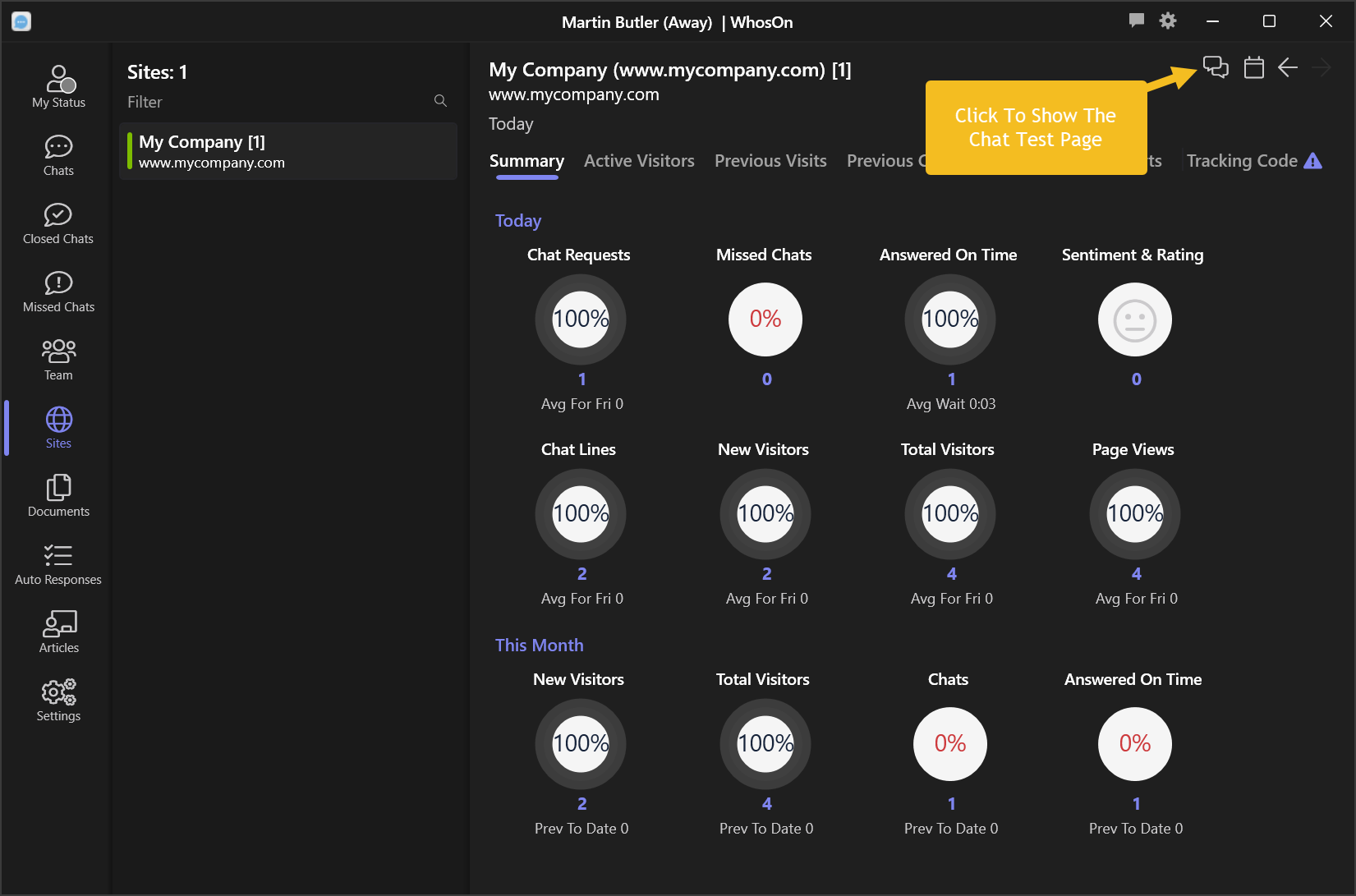Open the My Status sidebar icon
The width and height of the screenshot is (1356, 896).
click(58, 86)
